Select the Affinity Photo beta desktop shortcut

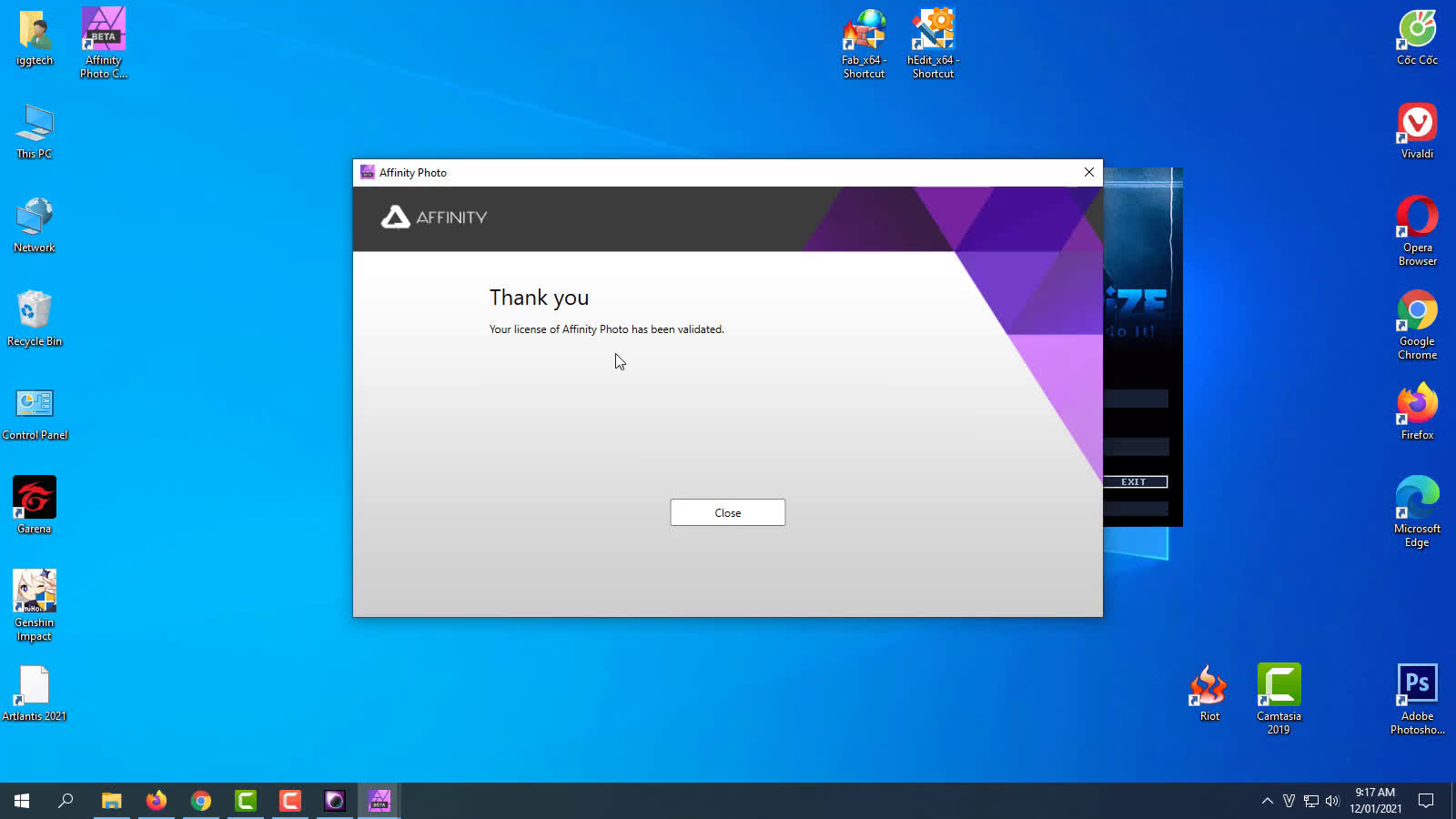[103, 44]
